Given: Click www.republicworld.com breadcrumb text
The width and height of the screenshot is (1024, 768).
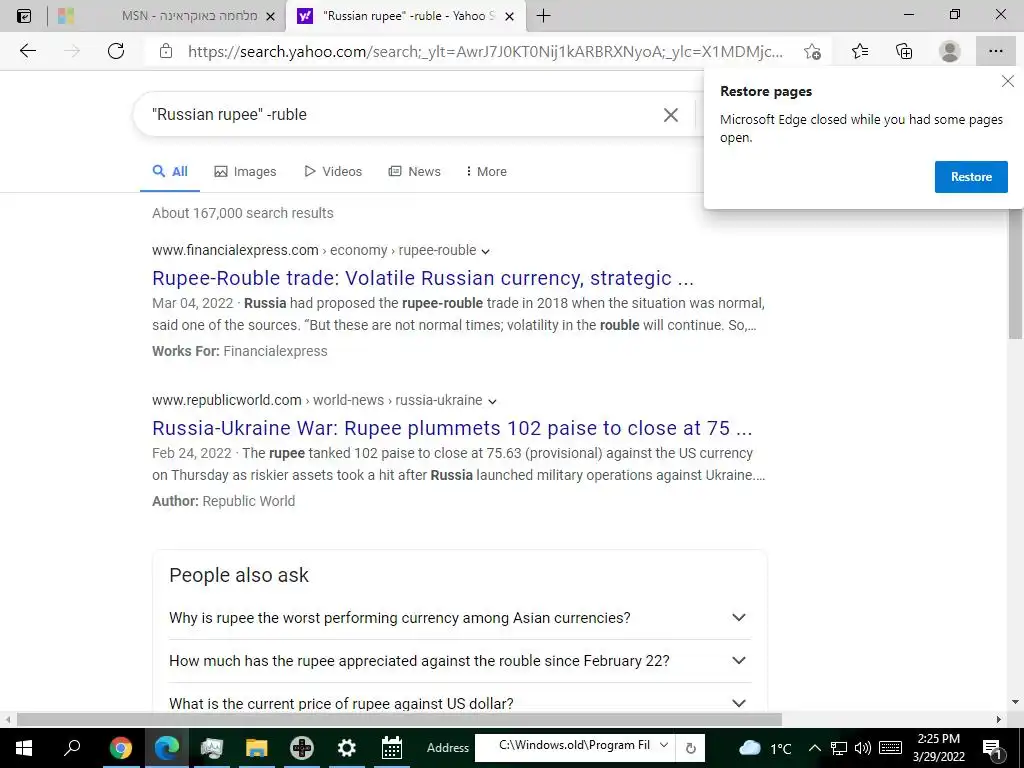Looking at the screenshot, I should click(x=227, y=400).
